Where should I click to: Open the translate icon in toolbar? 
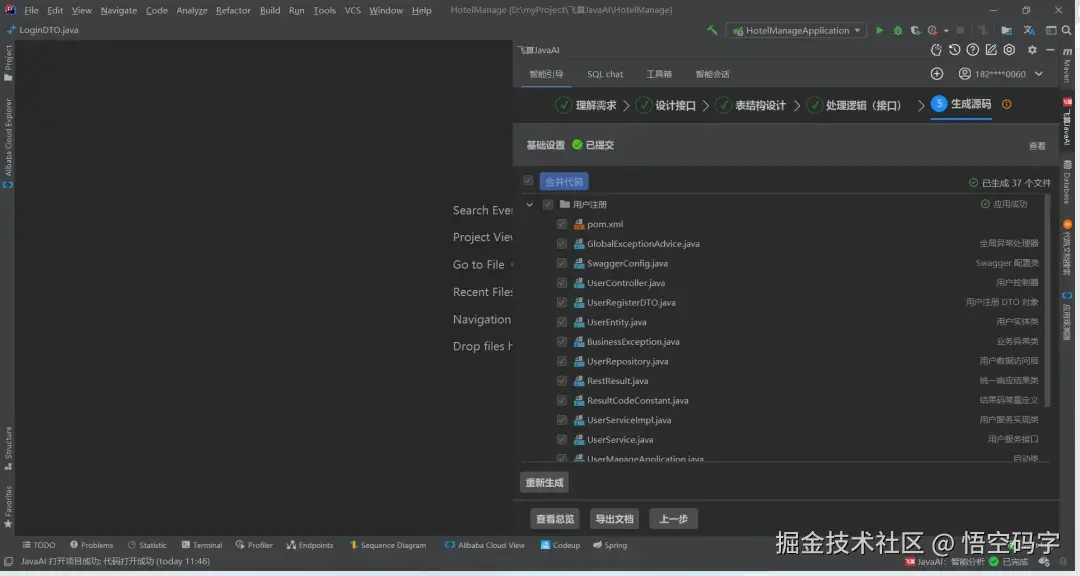pos(1029,30)
